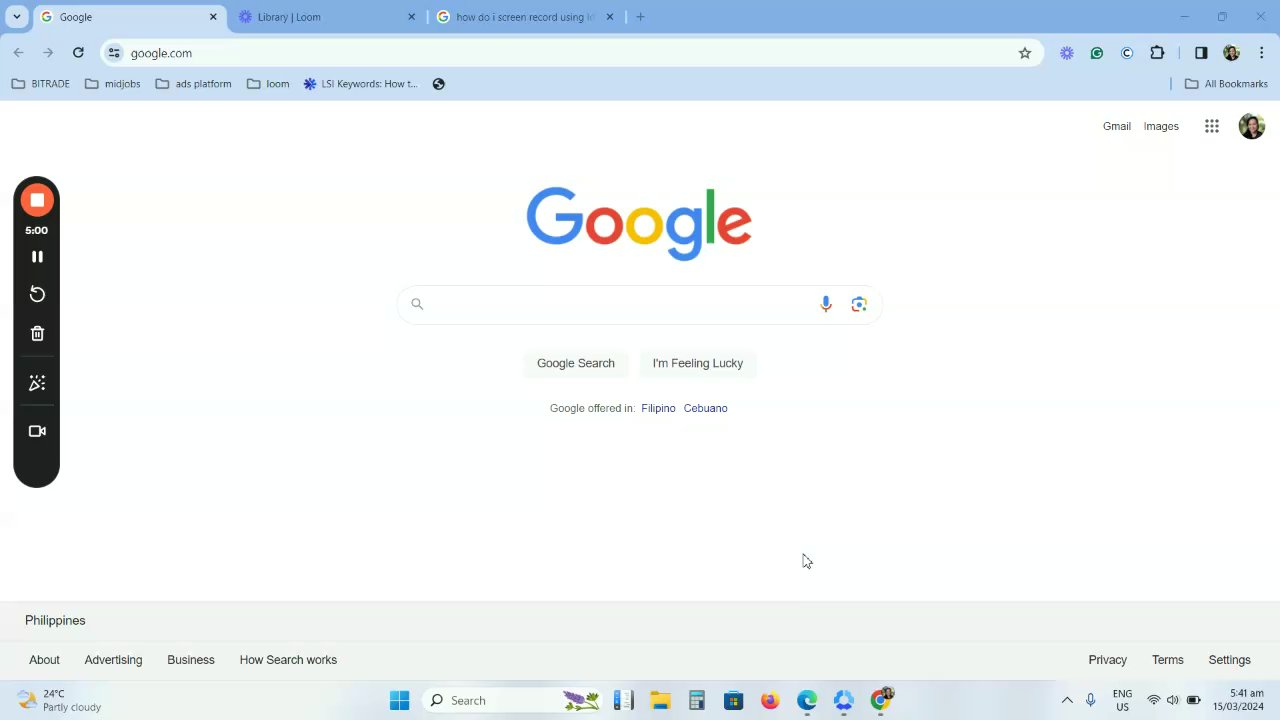Image resolution: width=1280 pixels, height=720 pixels.
Task: Launch Firefox from taskbar
Action: (770, 700)
